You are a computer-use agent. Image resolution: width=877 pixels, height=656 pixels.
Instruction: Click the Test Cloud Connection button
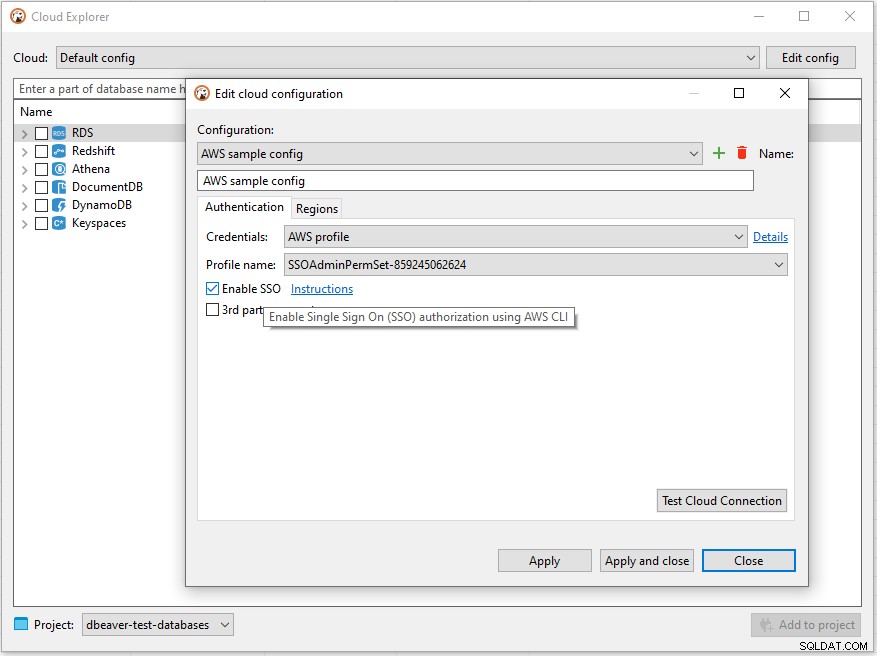coord(722,501)
